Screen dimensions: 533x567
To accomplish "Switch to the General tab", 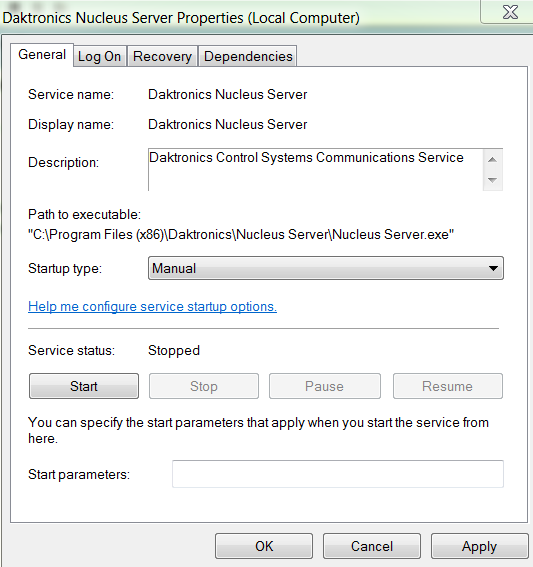I will (42, 55).
